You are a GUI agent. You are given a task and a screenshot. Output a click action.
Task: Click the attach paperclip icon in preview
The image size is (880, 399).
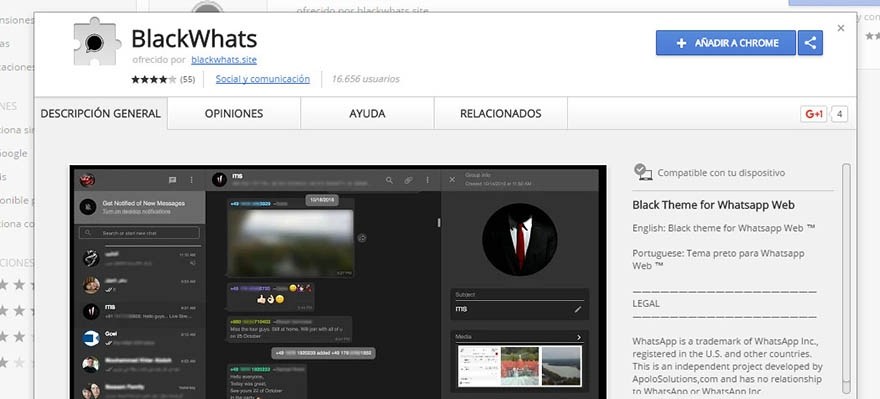pos(409,180)
